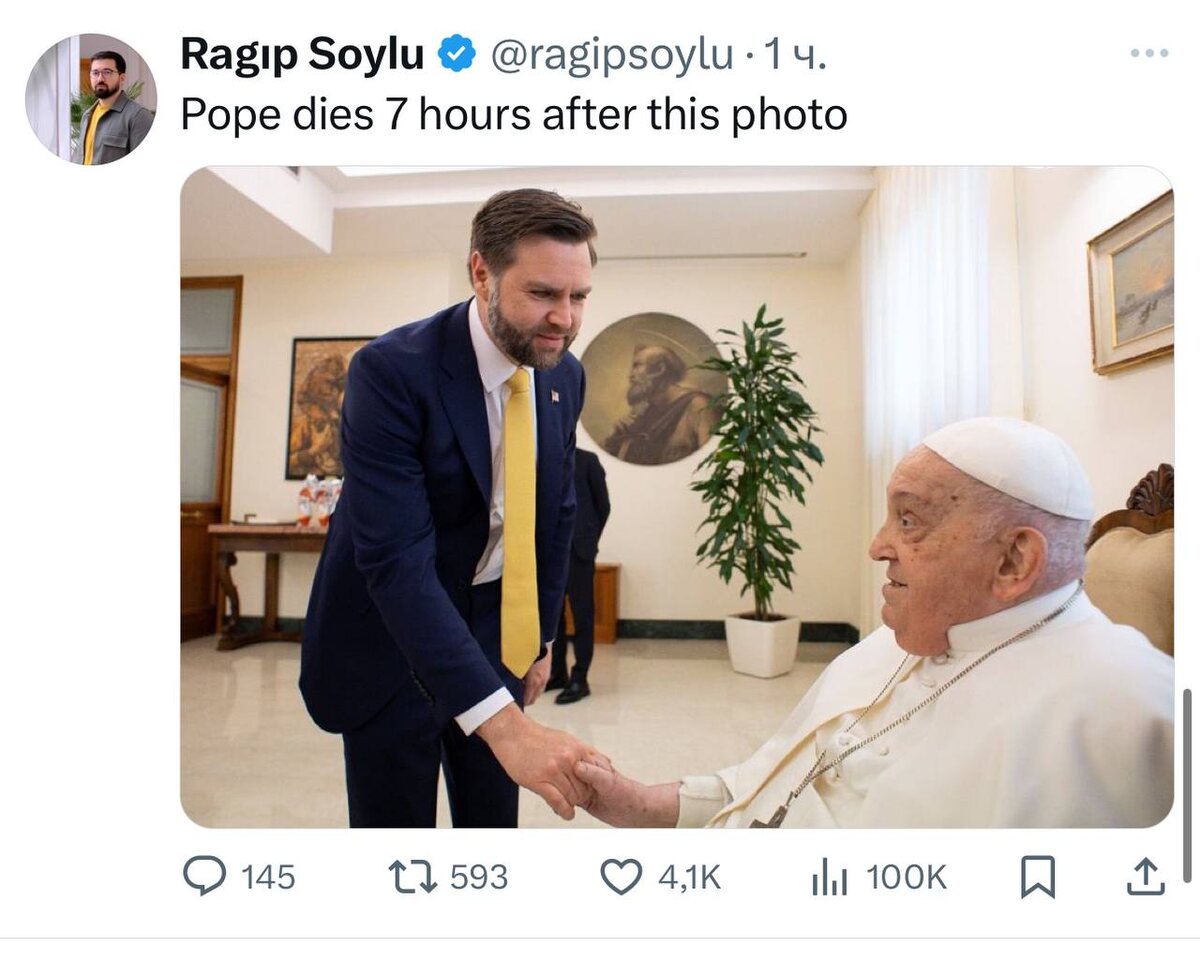Viewport: 1200px width, 962px height.
Task: Click the display name Ragıp Soylu
Action: click(x=302, y=55)
